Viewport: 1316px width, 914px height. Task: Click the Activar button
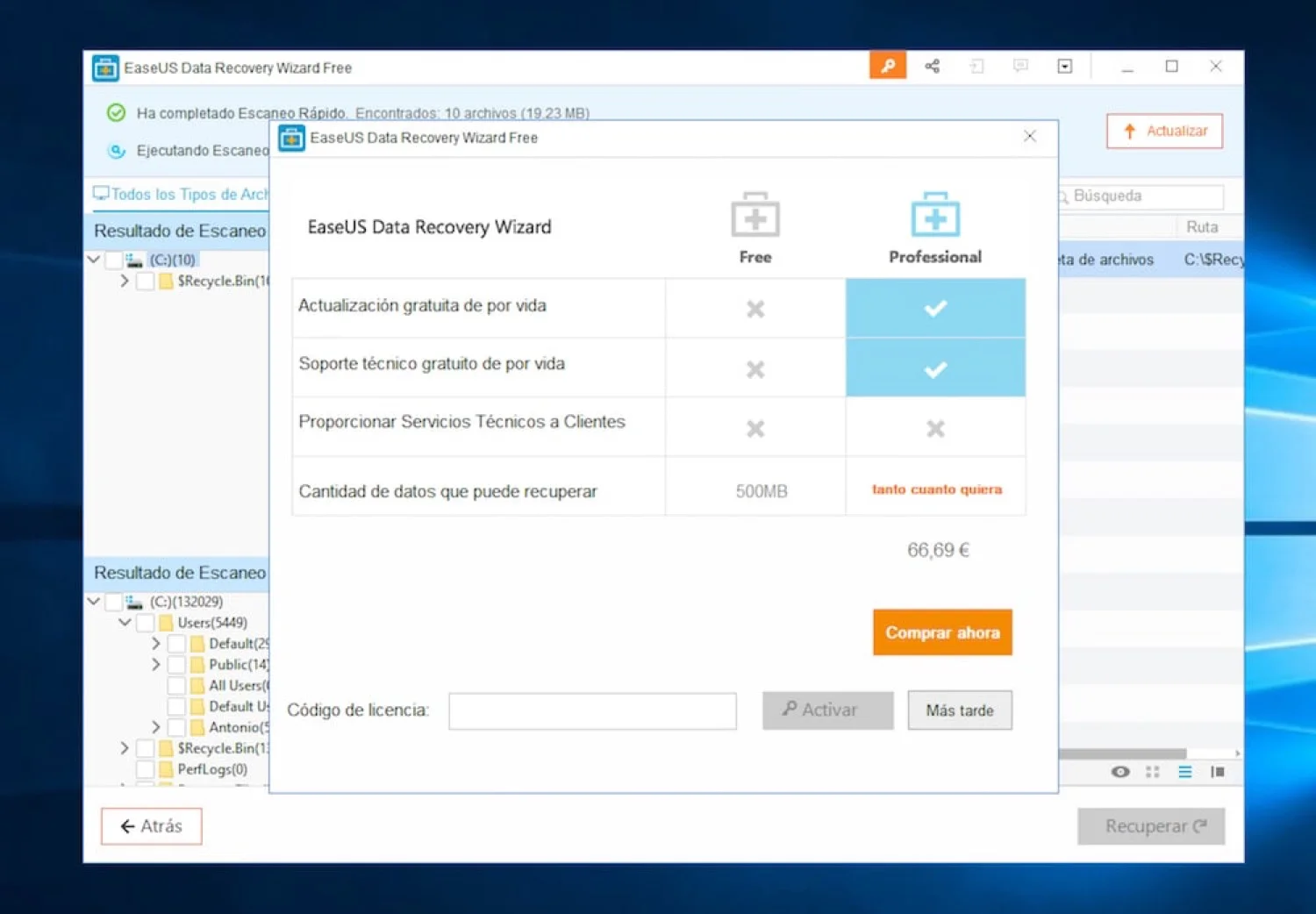(827, 710)
